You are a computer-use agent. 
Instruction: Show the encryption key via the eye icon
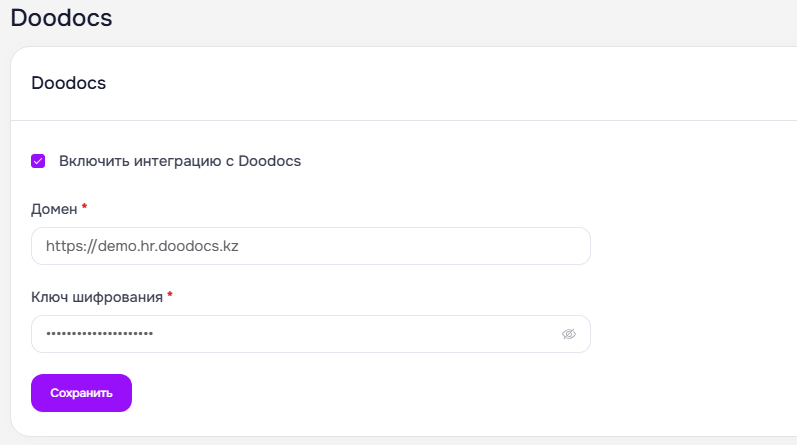tap(568, 334)
